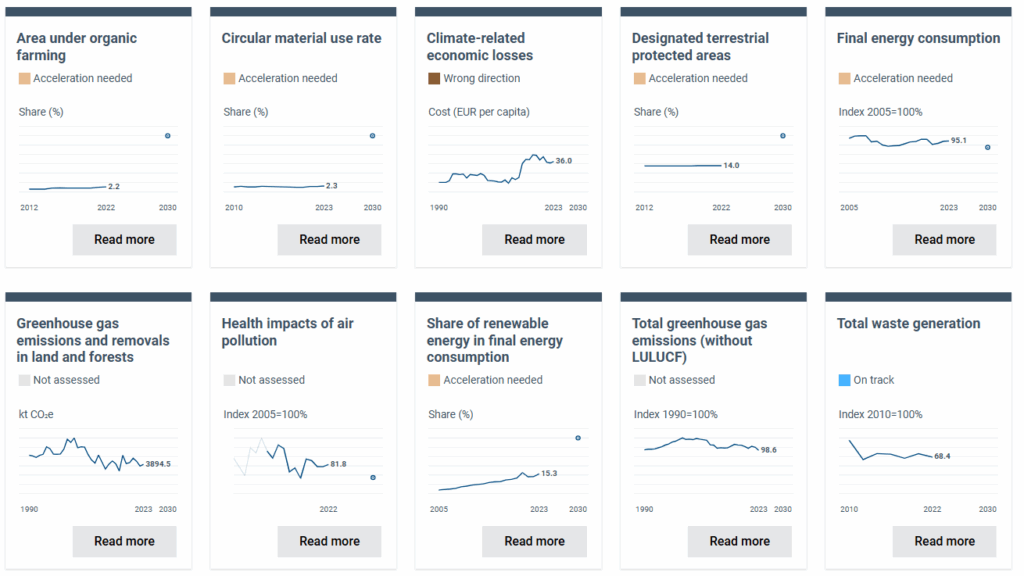
Task: Click the blue 'On track' status swatch
Action: 844,380
